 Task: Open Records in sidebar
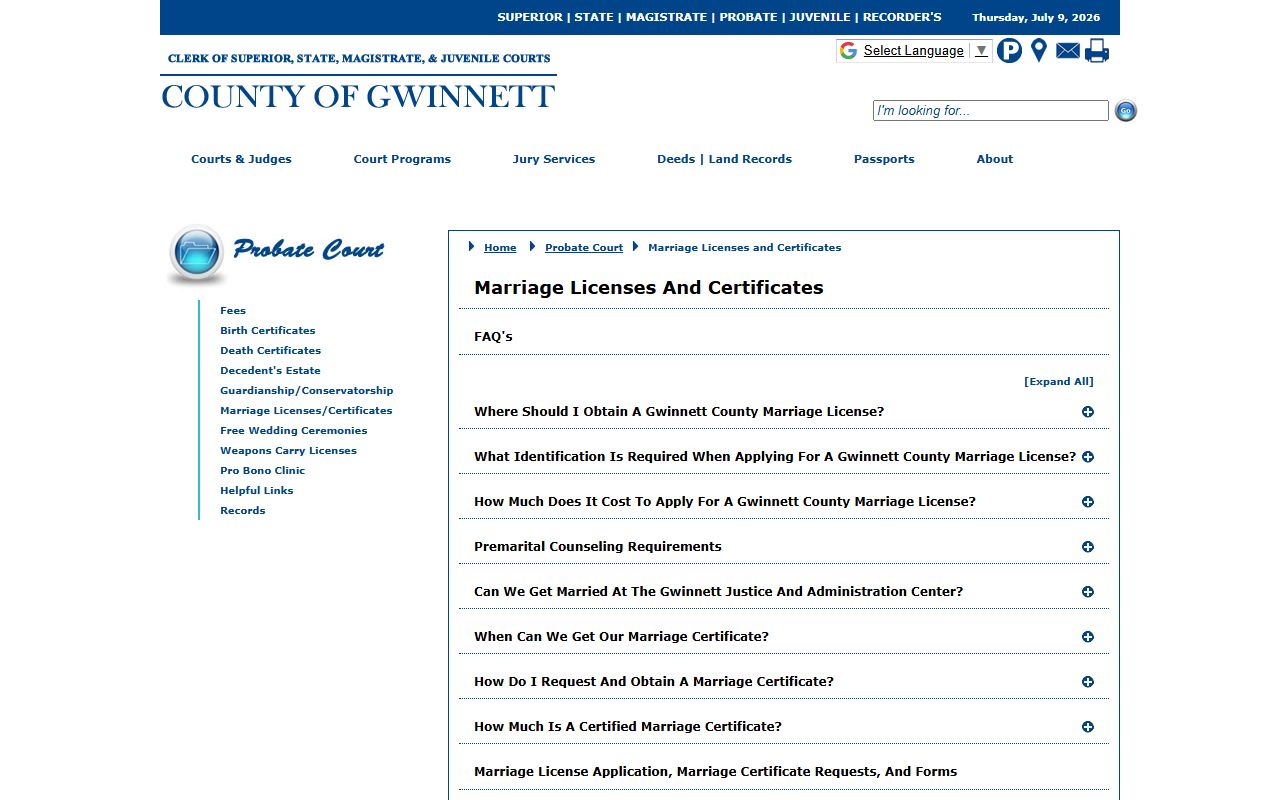pos(243,510)
